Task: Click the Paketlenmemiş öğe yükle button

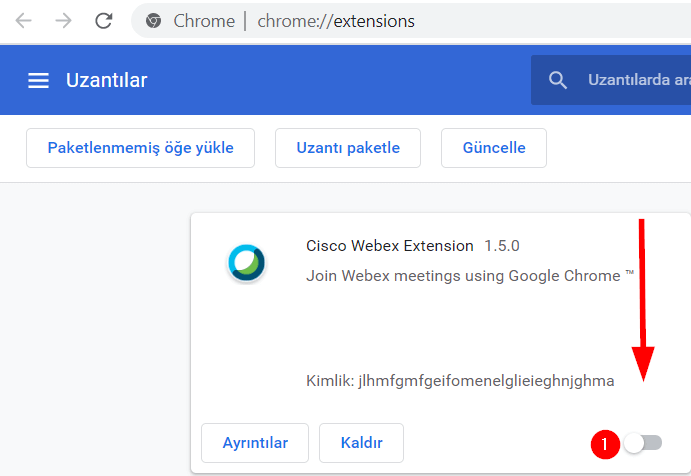Action: [x=140, y=148]
